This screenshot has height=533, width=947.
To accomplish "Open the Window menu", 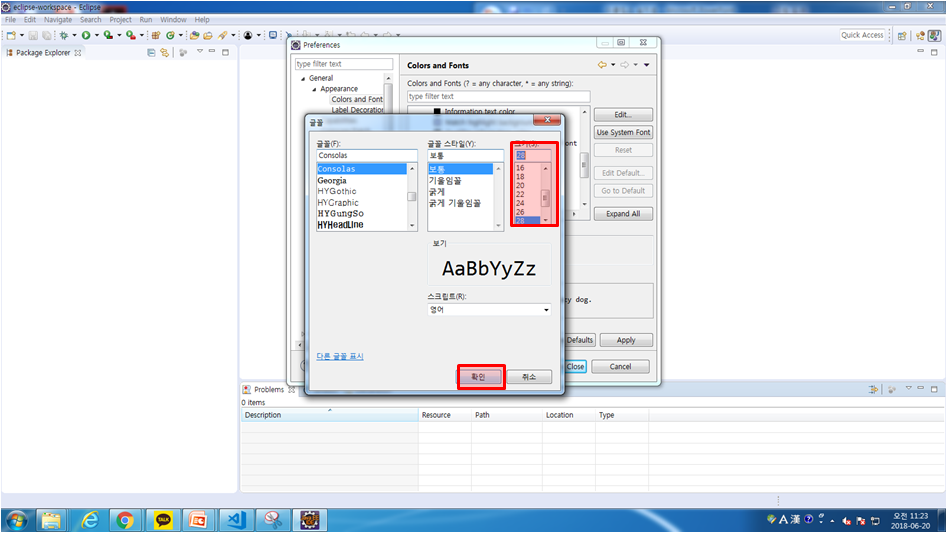I will pos(173,20).
